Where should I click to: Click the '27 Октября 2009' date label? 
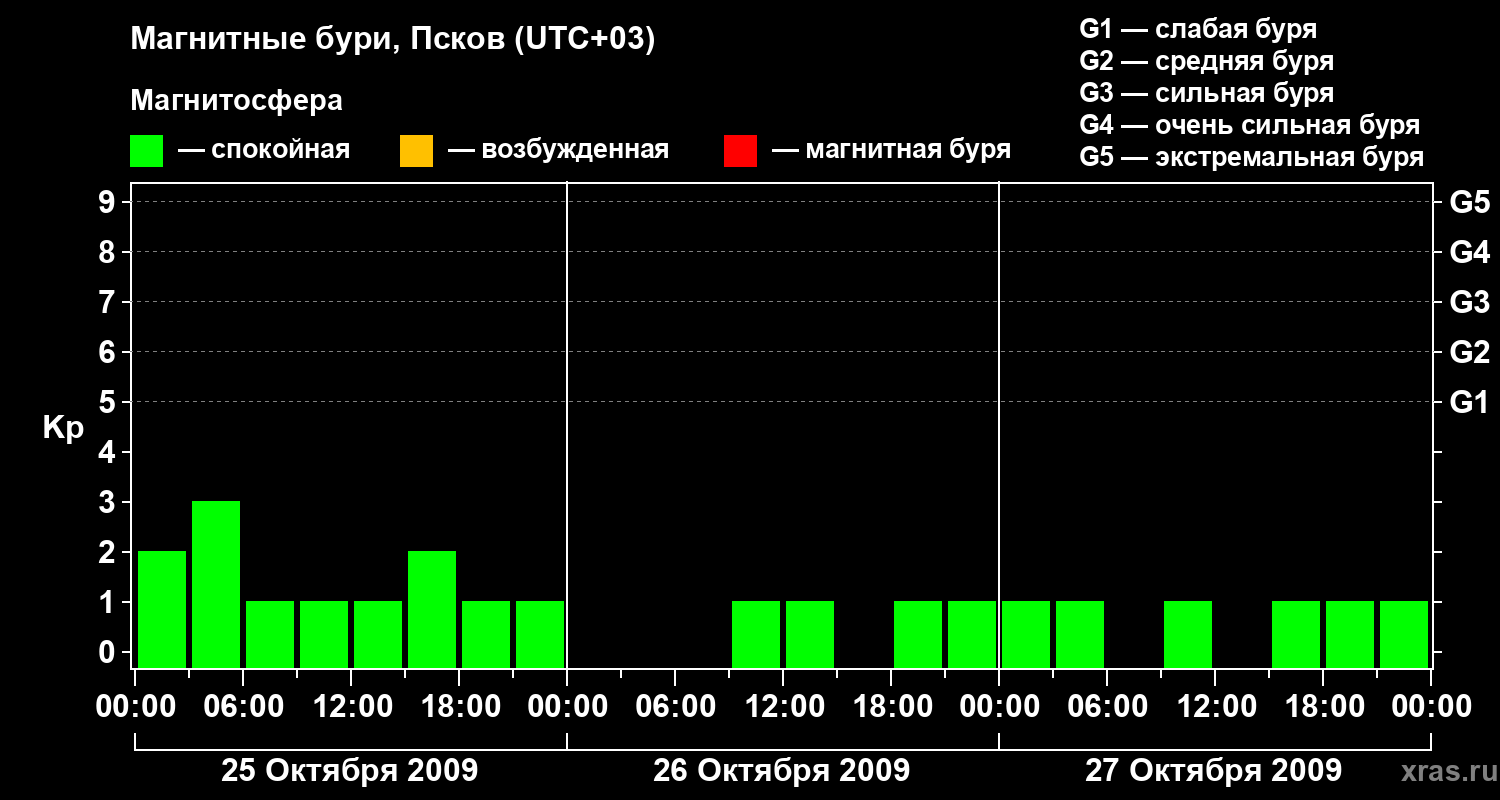click(1213, 770)
